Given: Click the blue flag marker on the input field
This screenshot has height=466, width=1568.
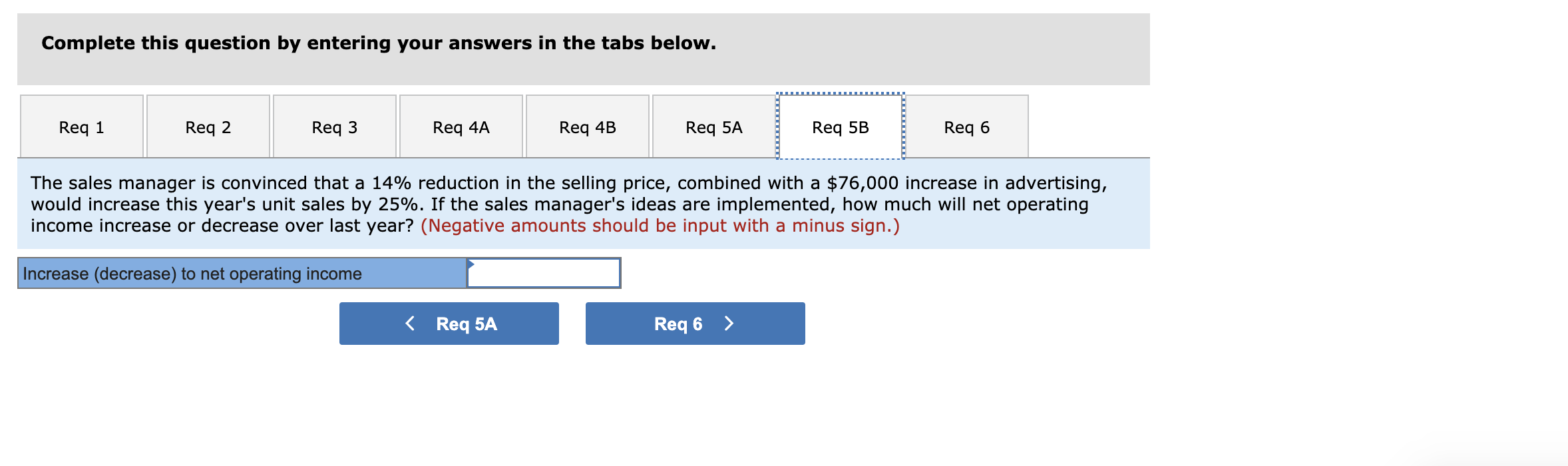Looking at the screenshot, I should (x=471, y=264).
